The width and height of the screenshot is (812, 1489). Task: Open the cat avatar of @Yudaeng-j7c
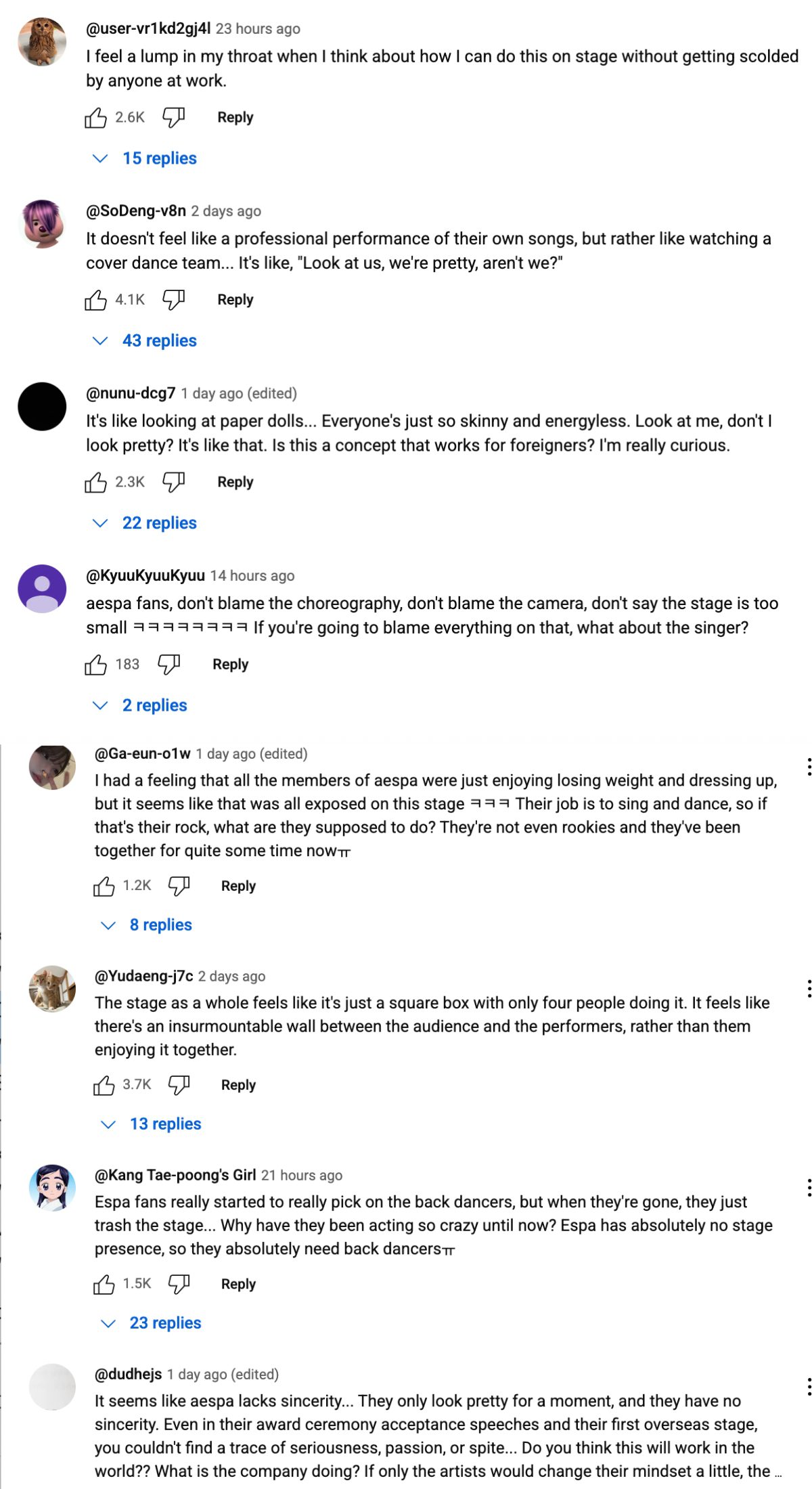(x=52, y=989)
